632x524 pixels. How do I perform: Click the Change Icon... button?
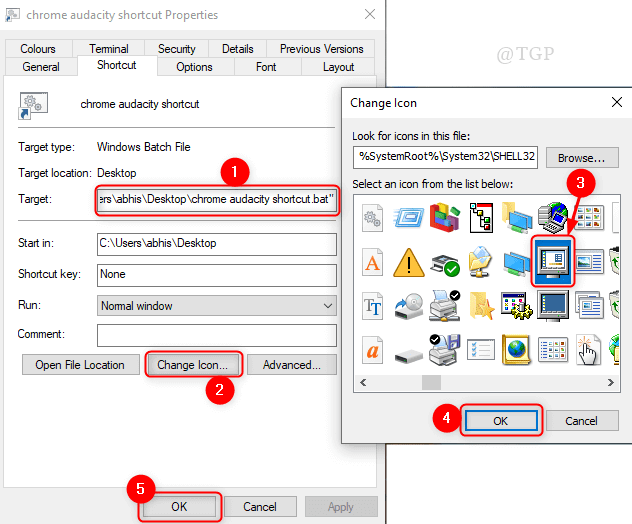pyautogui.click(x=193, y=364)
